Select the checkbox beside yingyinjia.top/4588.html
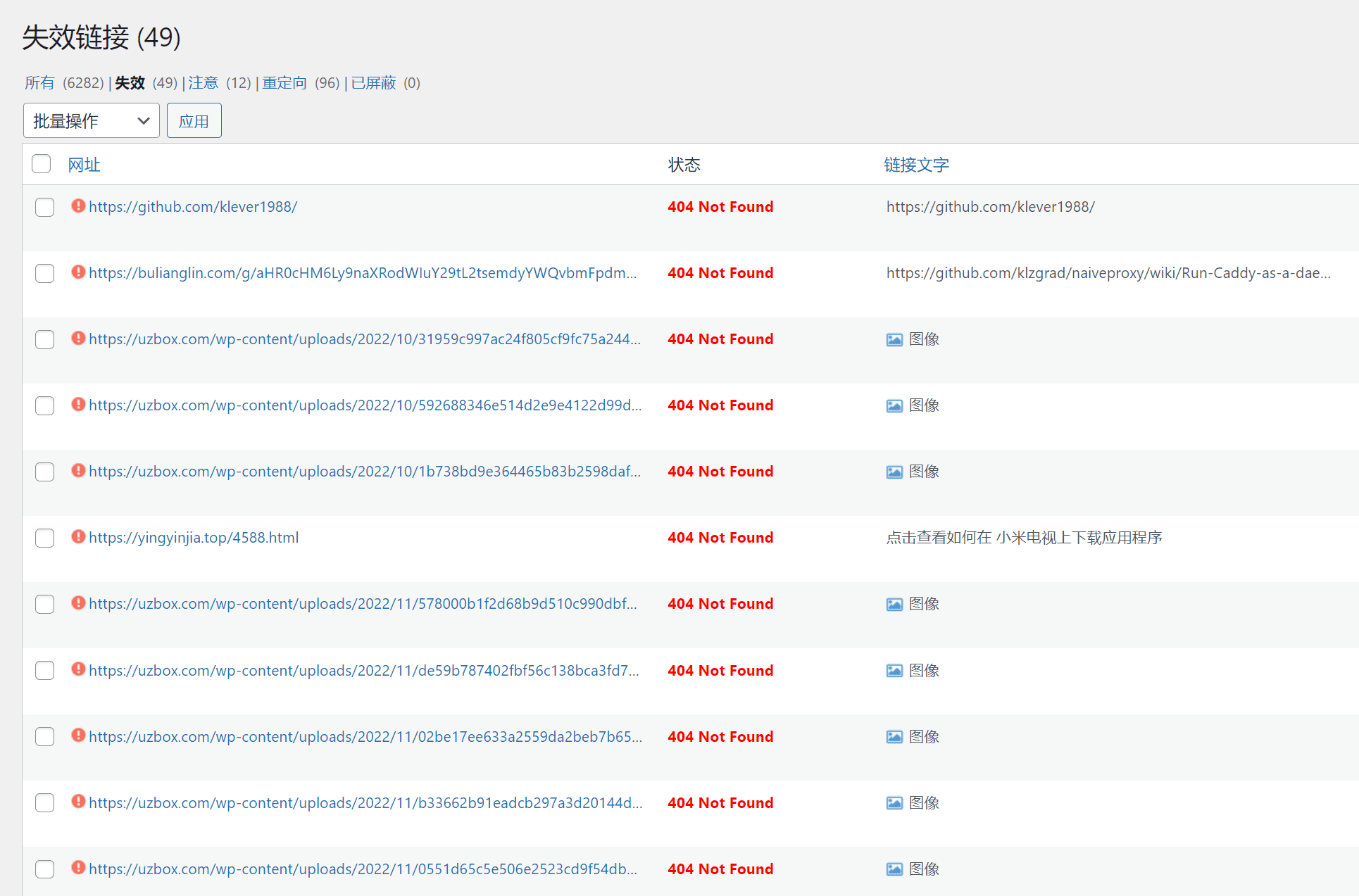 (x=44, y=538)
